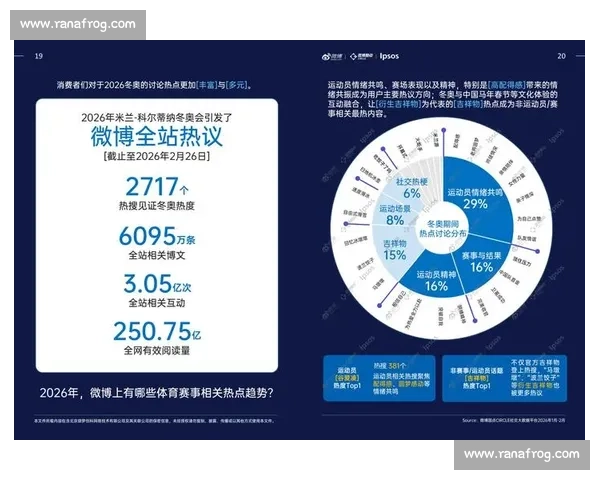Click the Weibo logo in the header
600x480 pixels.
coord(332,56)
